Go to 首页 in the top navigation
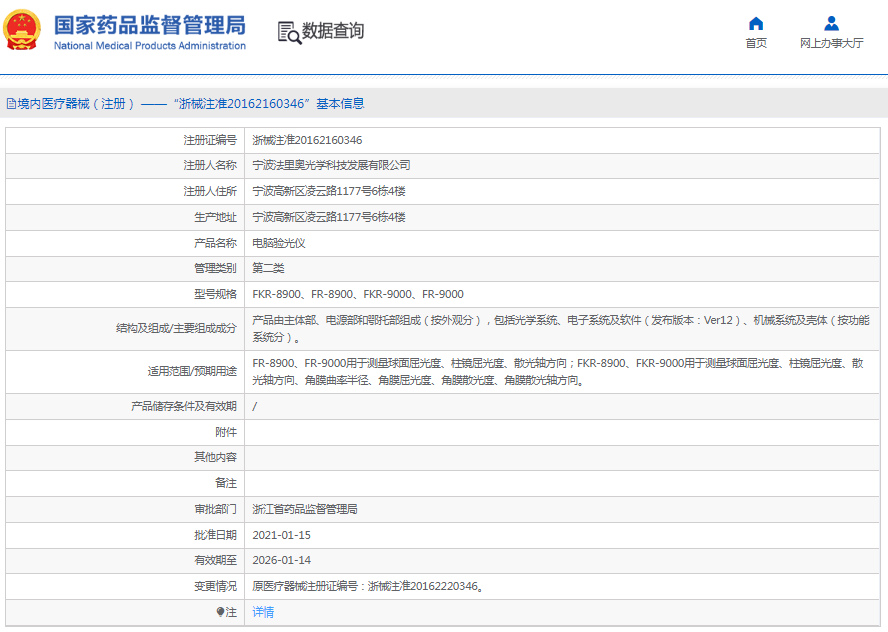Image resolution: width=888 pixels, height=632 pixels. (756, 43)
